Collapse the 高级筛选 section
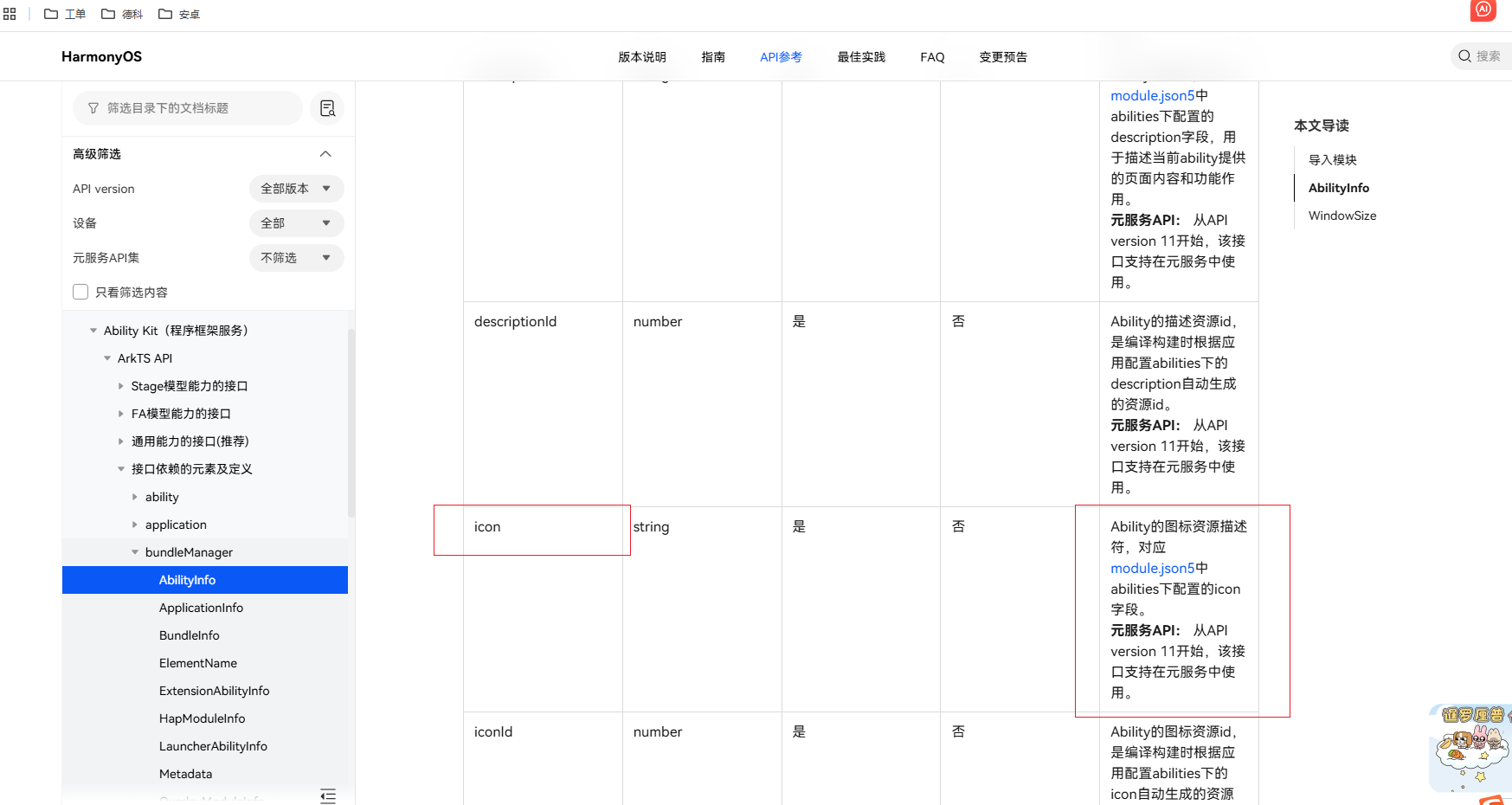 tap(325, 154)
